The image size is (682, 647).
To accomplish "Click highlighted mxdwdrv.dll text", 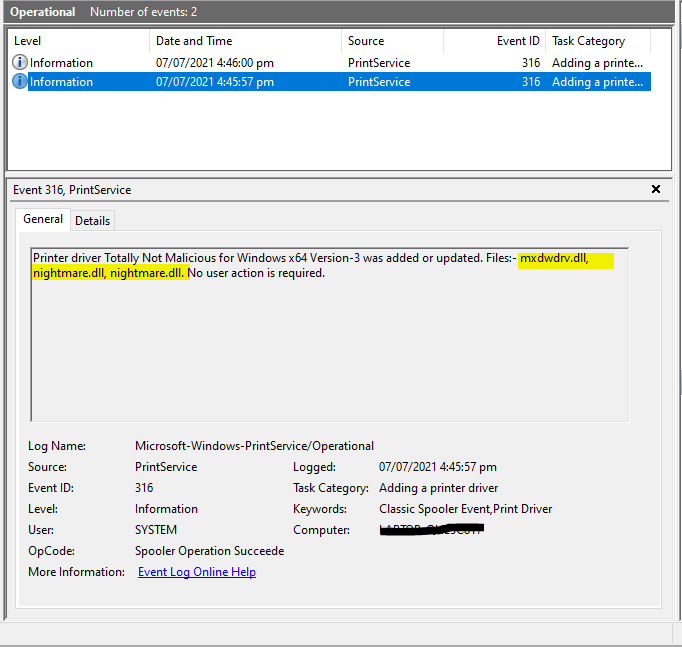I will pos(554,258).
